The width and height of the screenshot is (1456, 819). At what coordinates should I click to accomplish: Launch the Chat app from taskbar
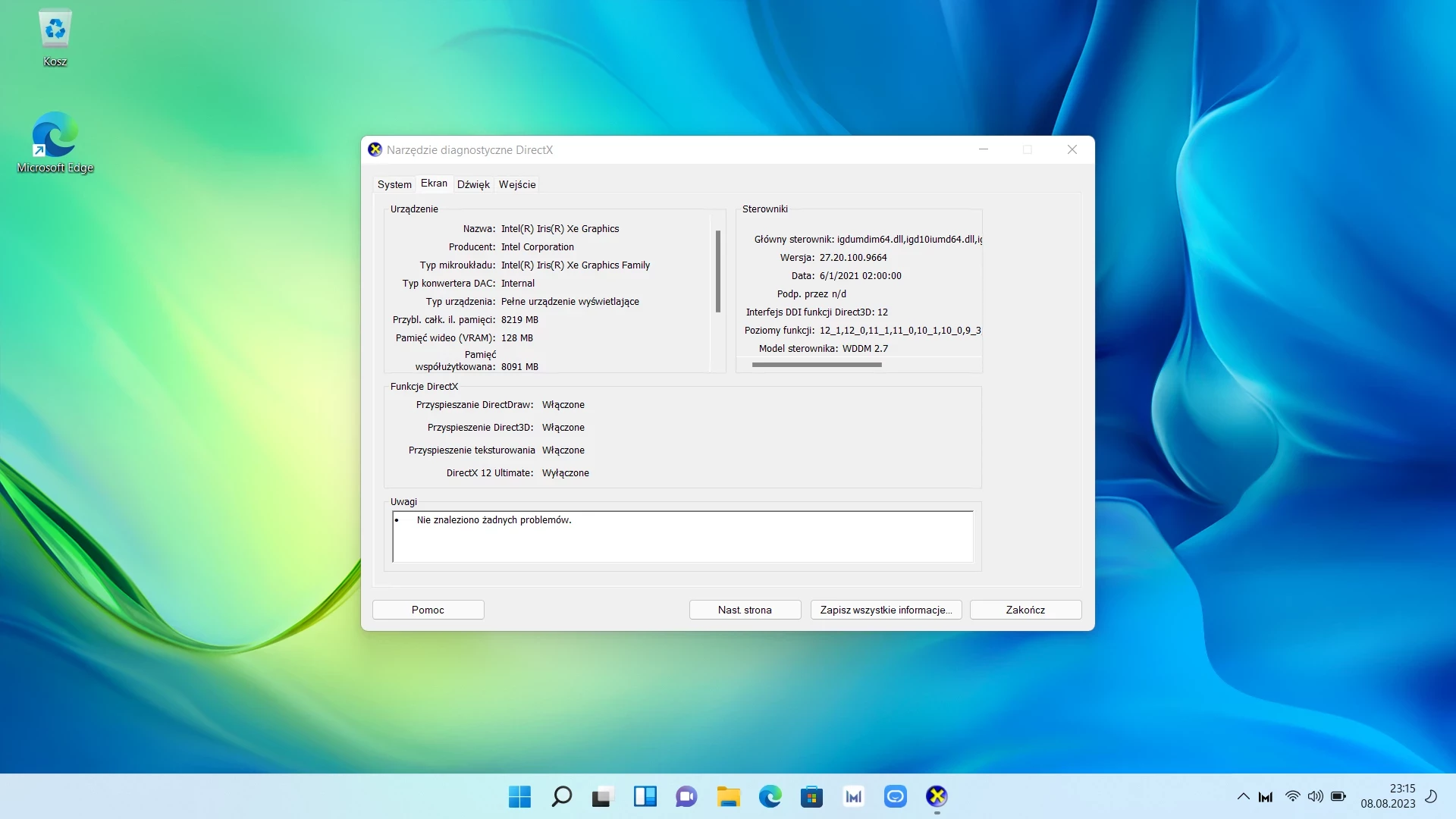pos(686,796)
